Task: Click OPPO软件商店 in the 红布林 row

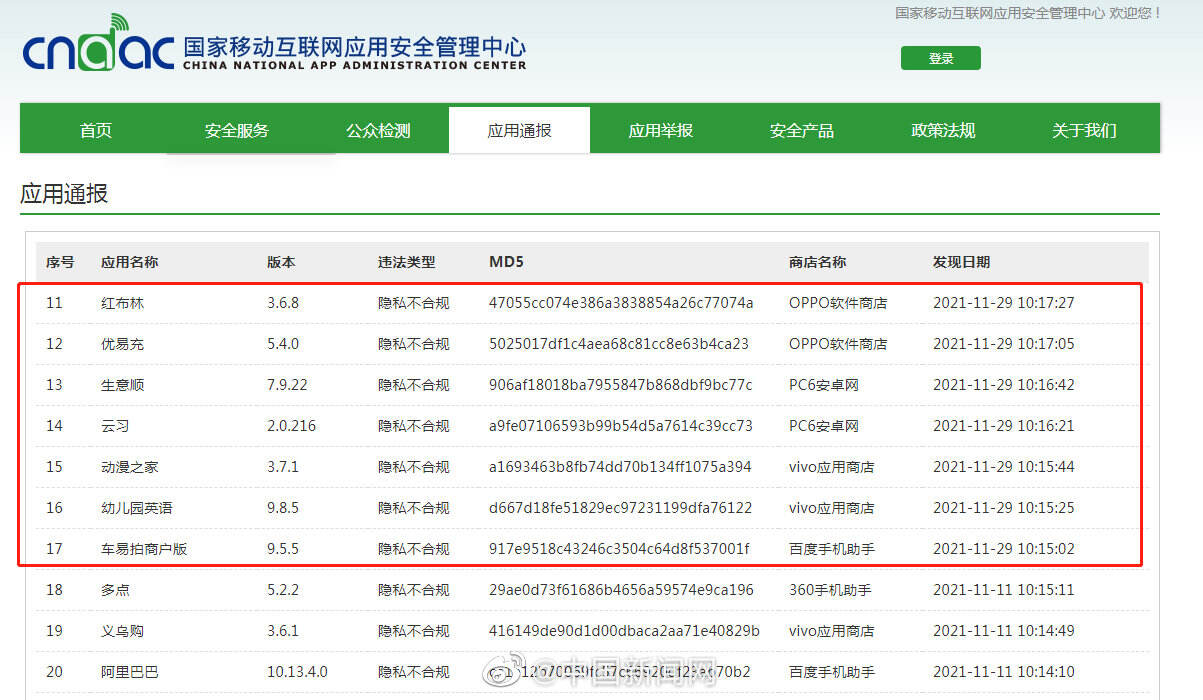Action: (x=838, y=303)
